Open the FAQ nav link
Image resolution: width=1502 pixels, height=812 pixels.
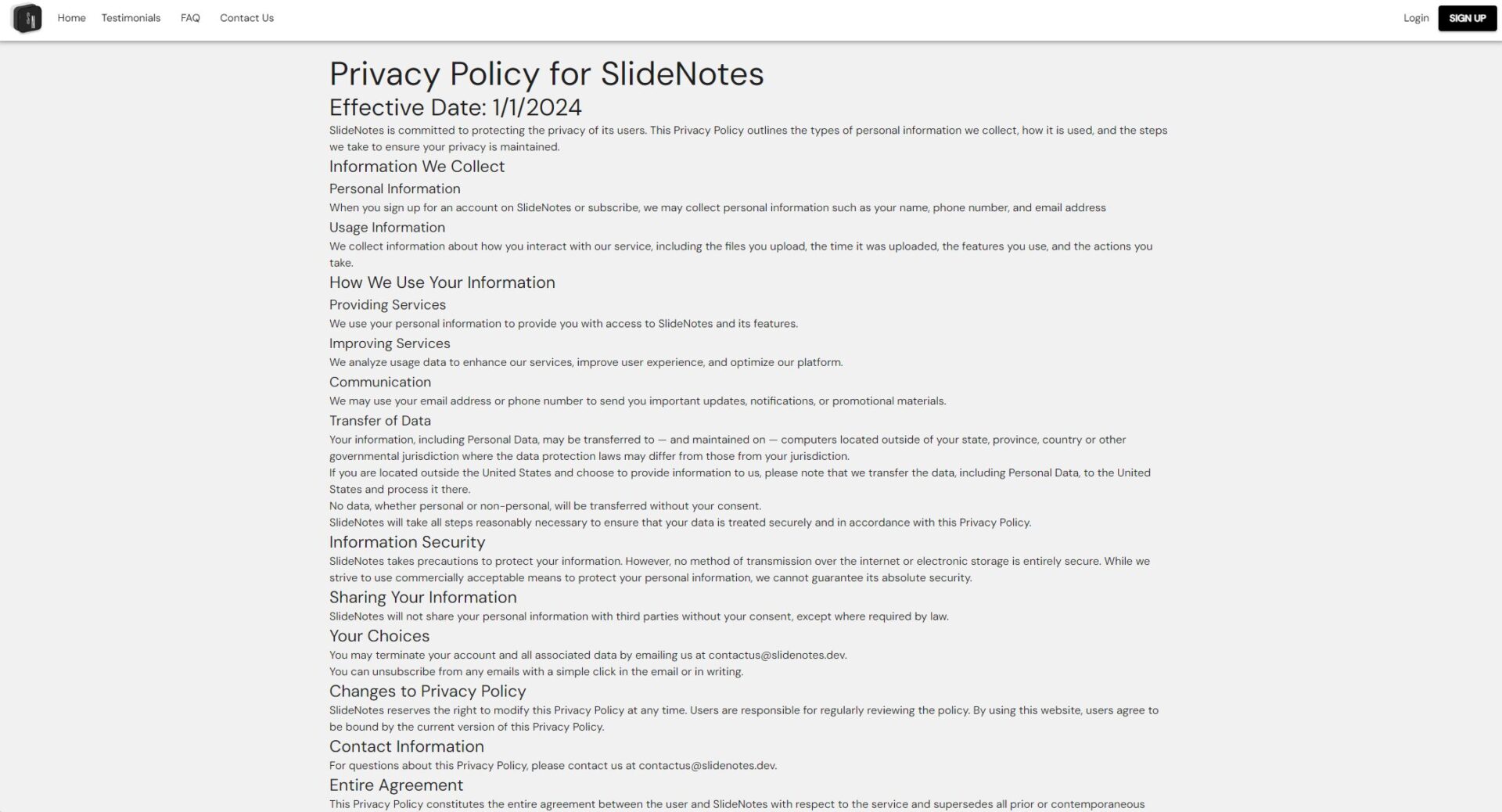coord(190,18)
